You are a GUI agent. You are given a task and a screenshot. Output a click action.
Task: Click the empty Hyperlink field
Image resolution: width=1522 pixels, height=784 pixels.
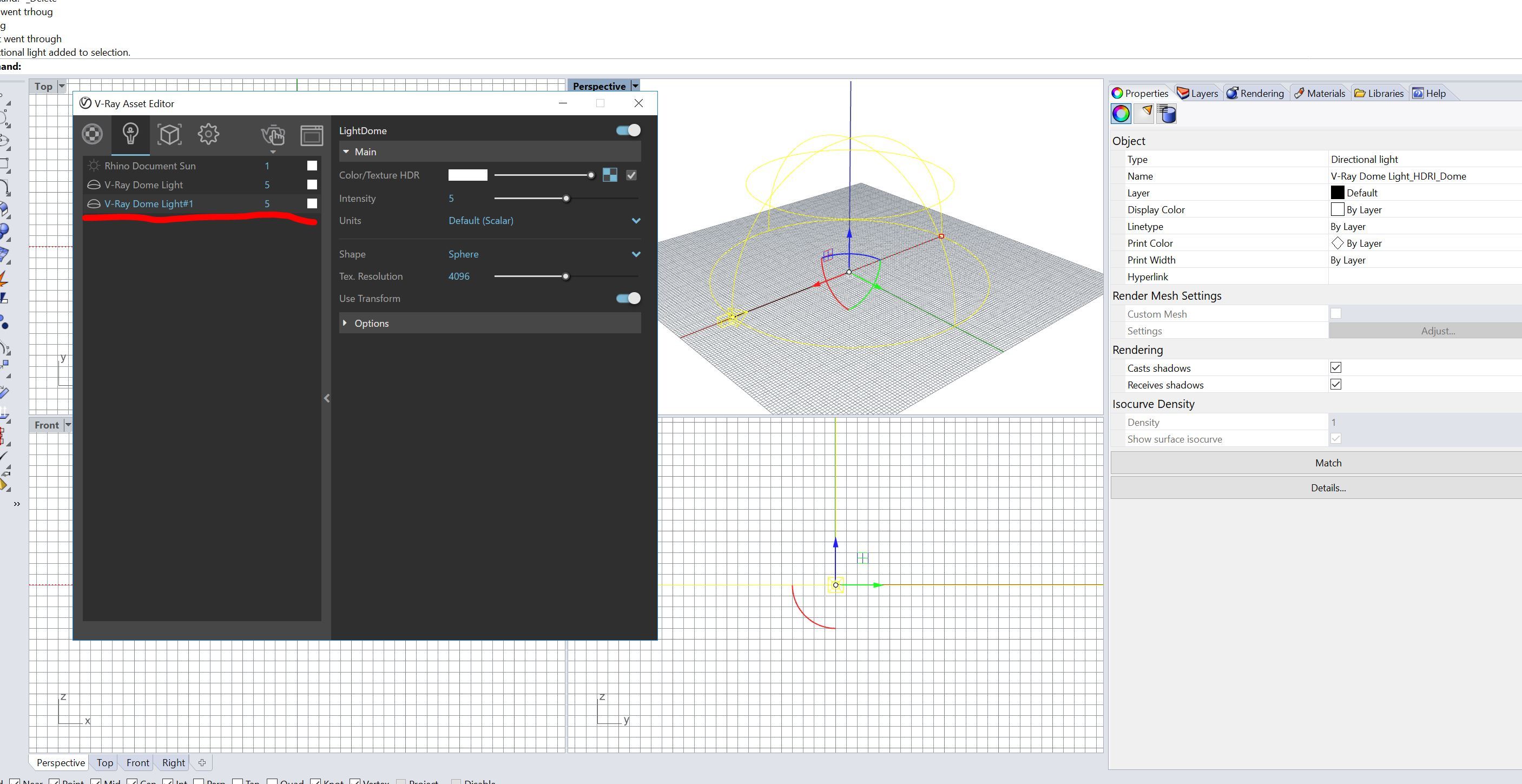pyautogui.click(x=1425, y=276)
